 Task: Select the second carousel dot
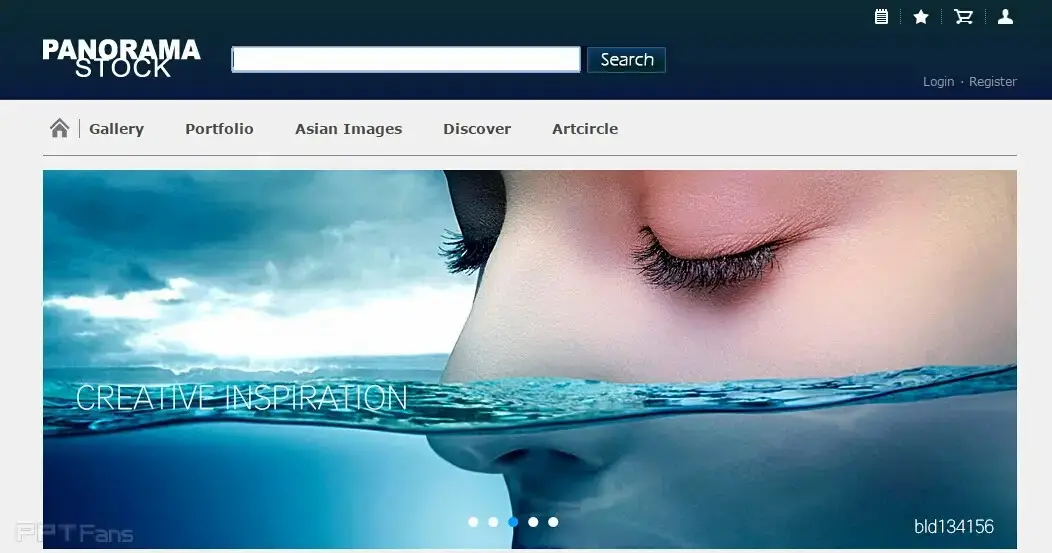pos(493,522)
